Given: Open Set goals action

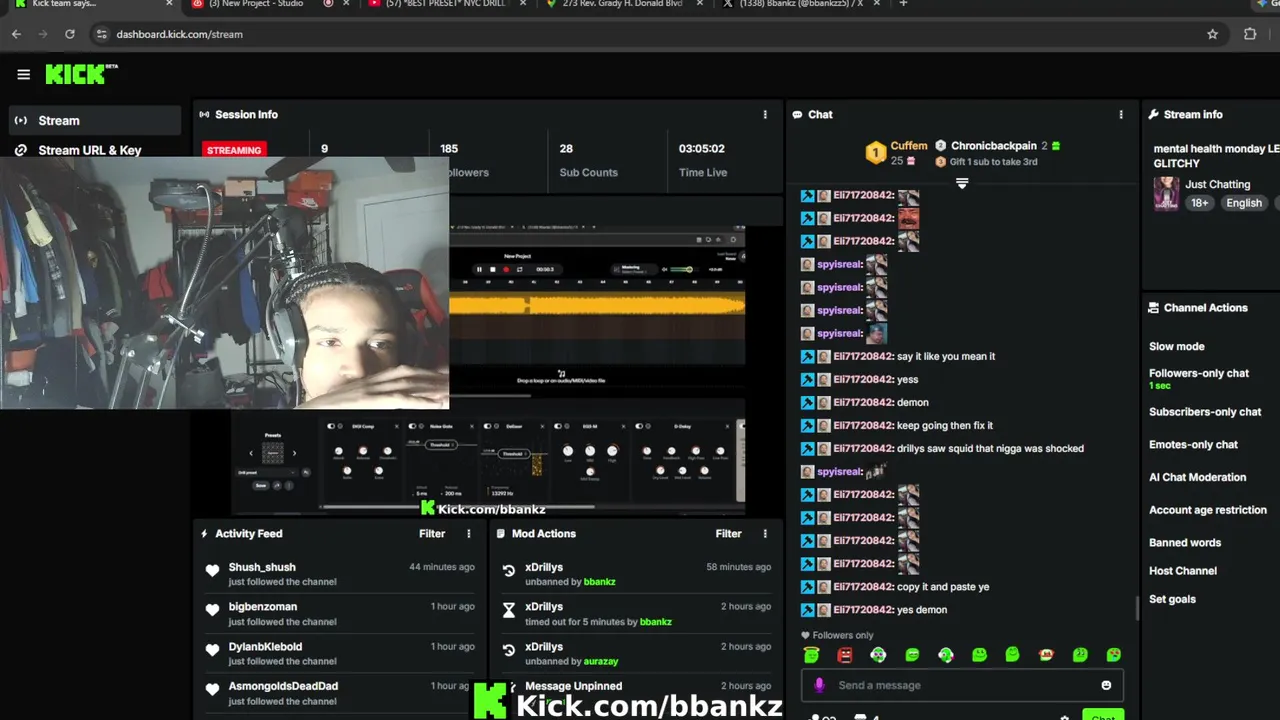Looking at the screenshot, I should (x=1172, y=599).
